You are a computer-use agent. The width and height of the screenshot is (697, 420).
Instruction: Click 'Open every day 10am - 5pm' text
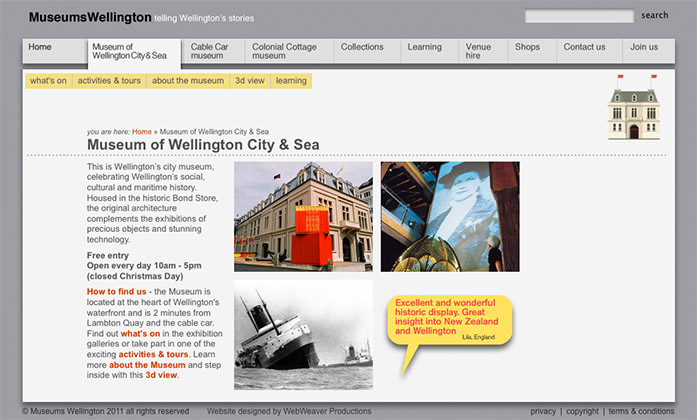[x=144, y=266]
